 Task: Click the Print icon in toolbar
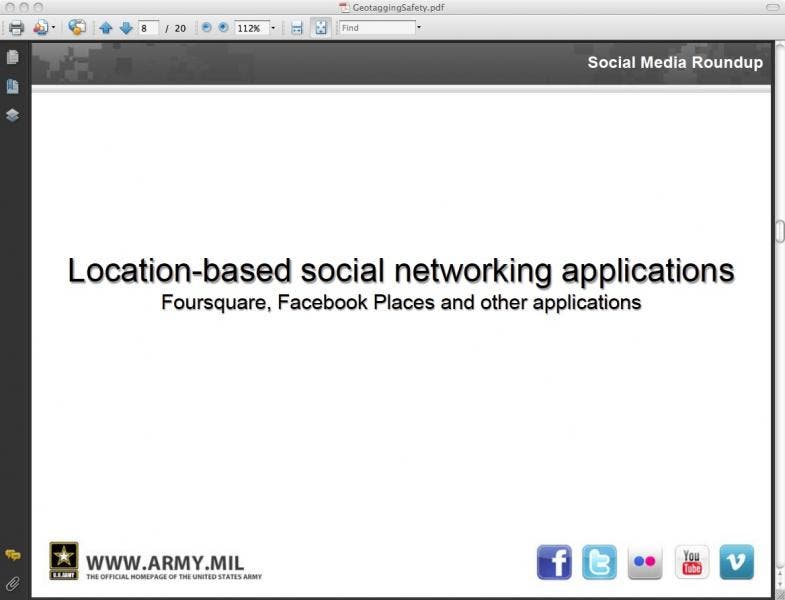16,28
